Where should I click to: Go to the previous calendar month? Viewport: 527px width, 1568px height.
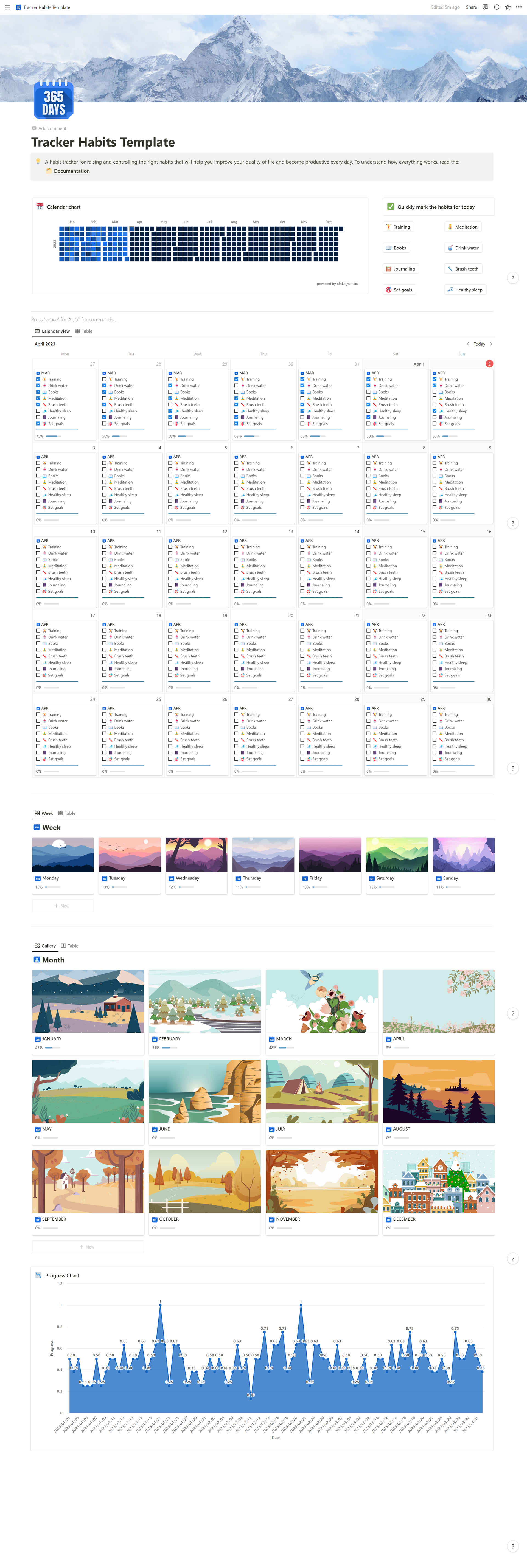point(467,344)
